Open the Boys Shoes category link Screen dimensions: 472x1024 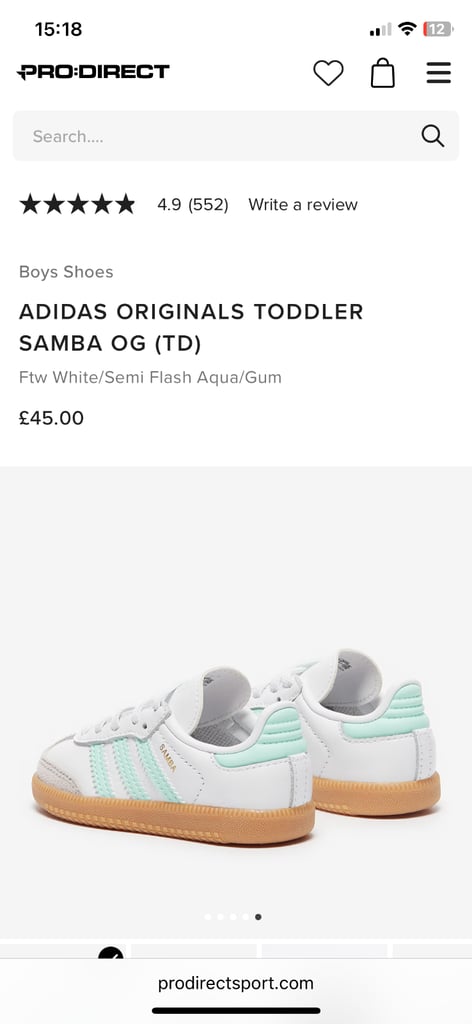pos(66,272)
